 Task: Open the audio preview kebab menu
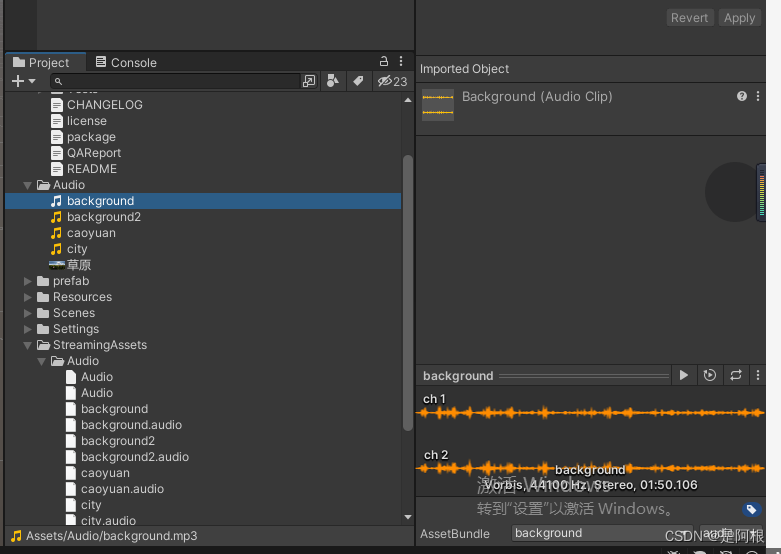click(758, 375)
